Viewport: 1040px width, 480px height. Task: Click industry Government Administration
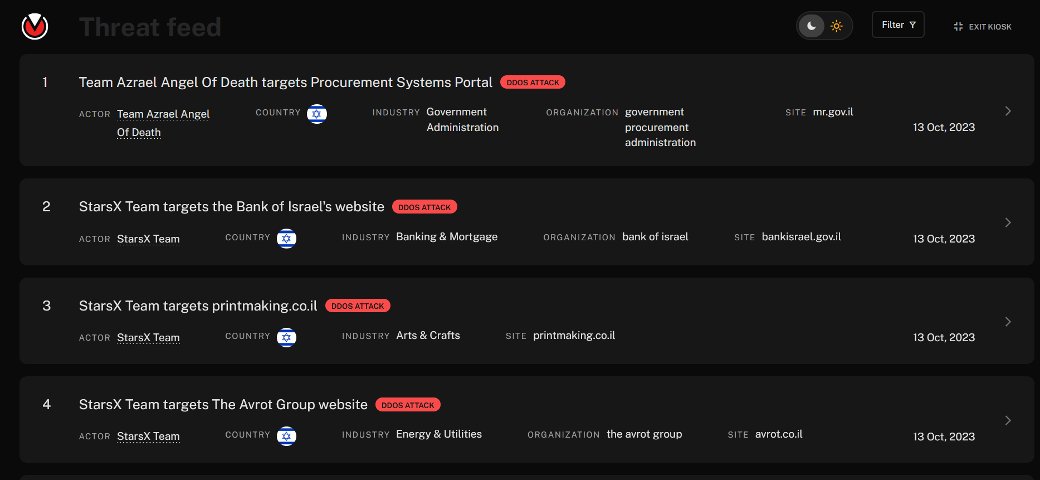coord(462,119)
